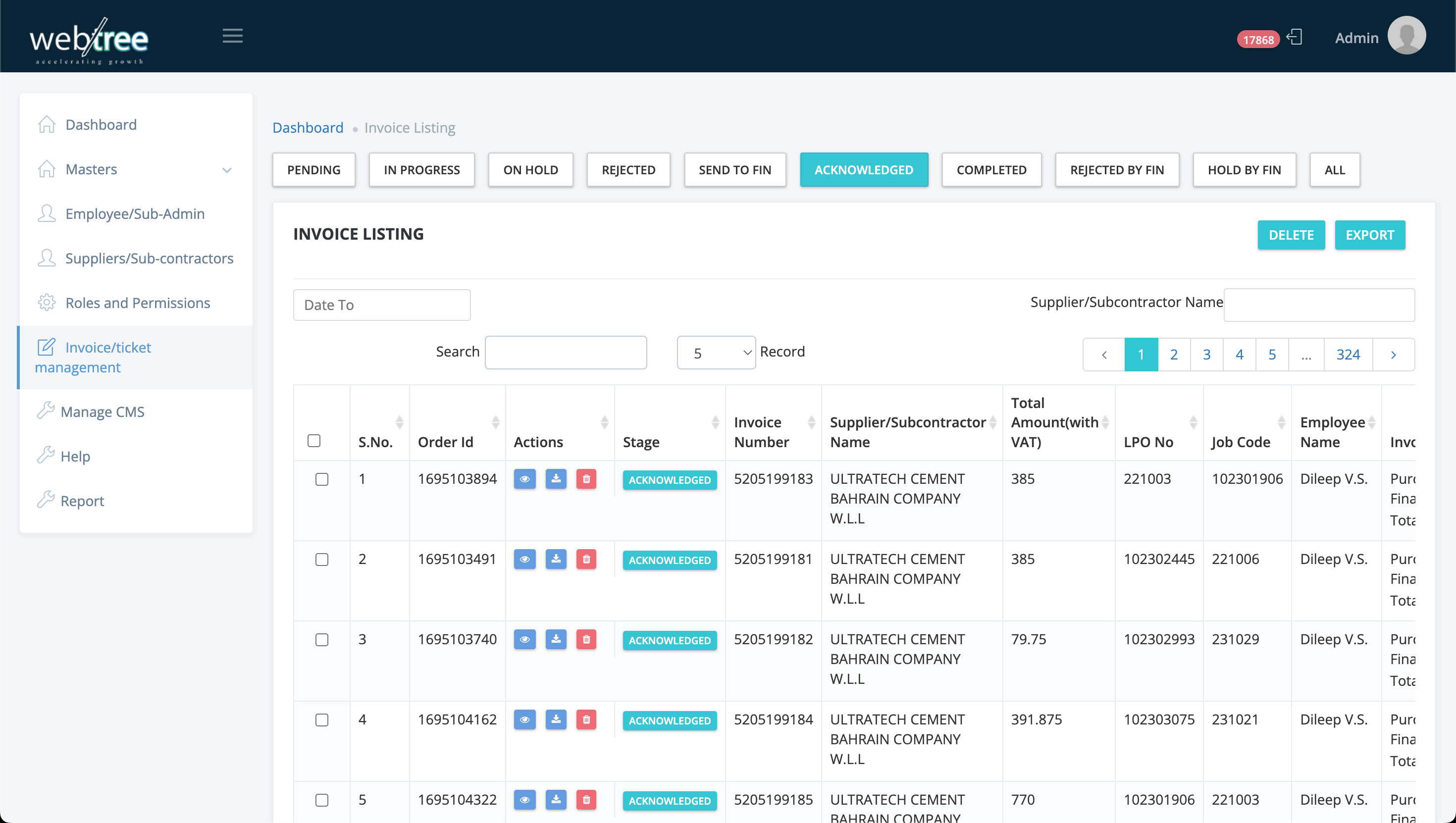Check the row 5 checkbox
The height and width of the screenshot is (823, 1456).
[x=321, y=801]
